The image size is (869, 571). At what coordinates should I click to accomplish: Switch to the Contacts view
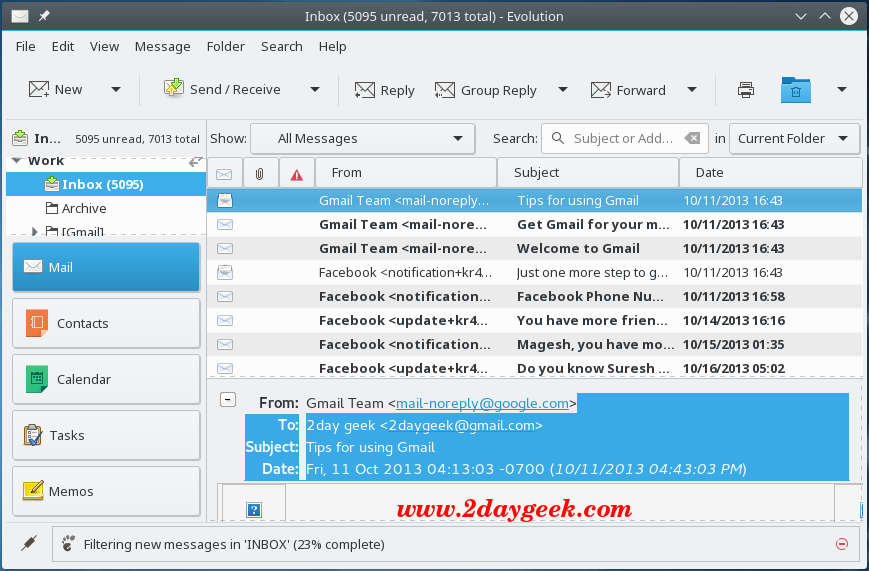106,323
